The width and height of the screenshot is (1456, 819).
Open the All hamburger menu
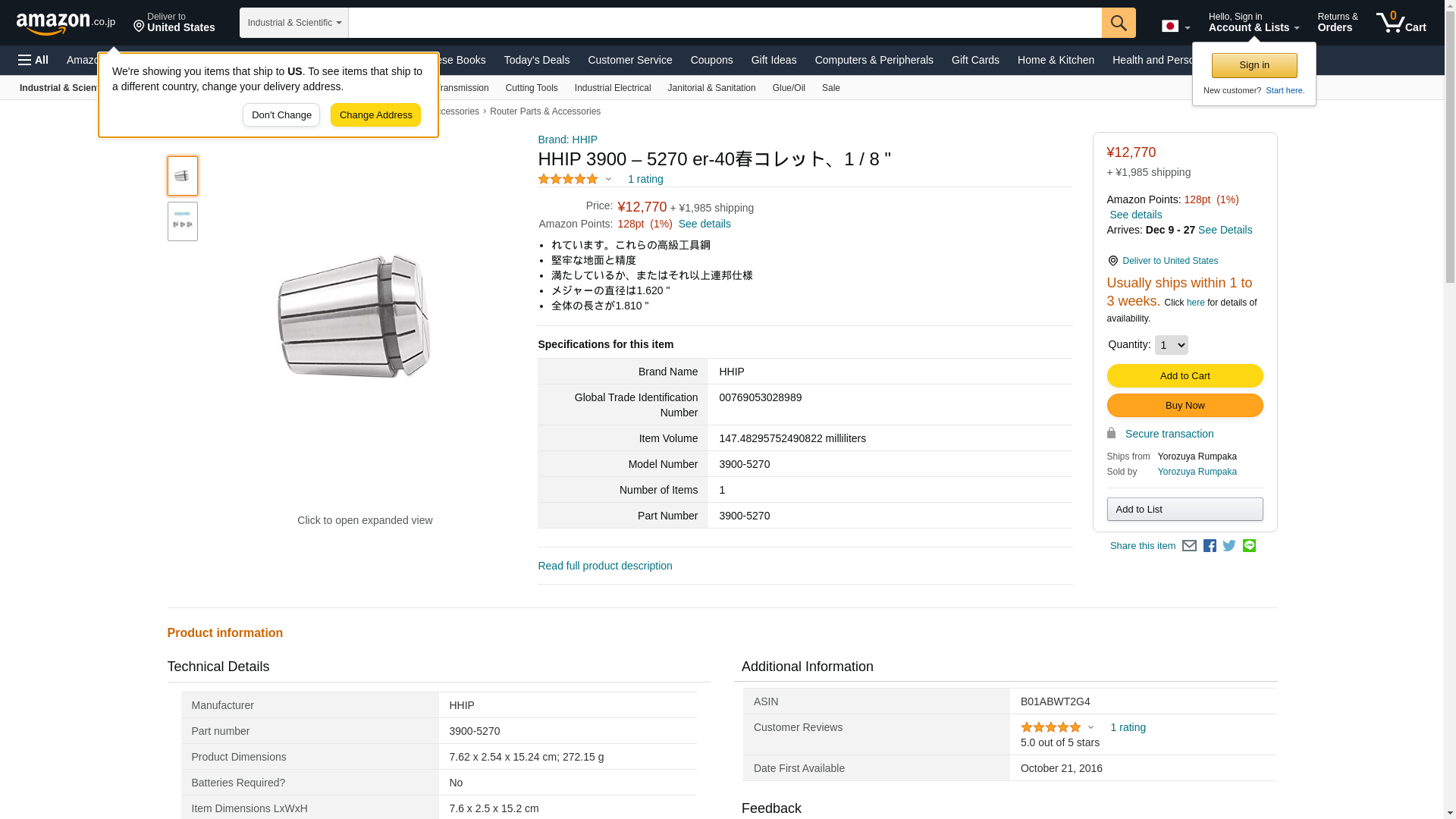(x=33, y=60)
